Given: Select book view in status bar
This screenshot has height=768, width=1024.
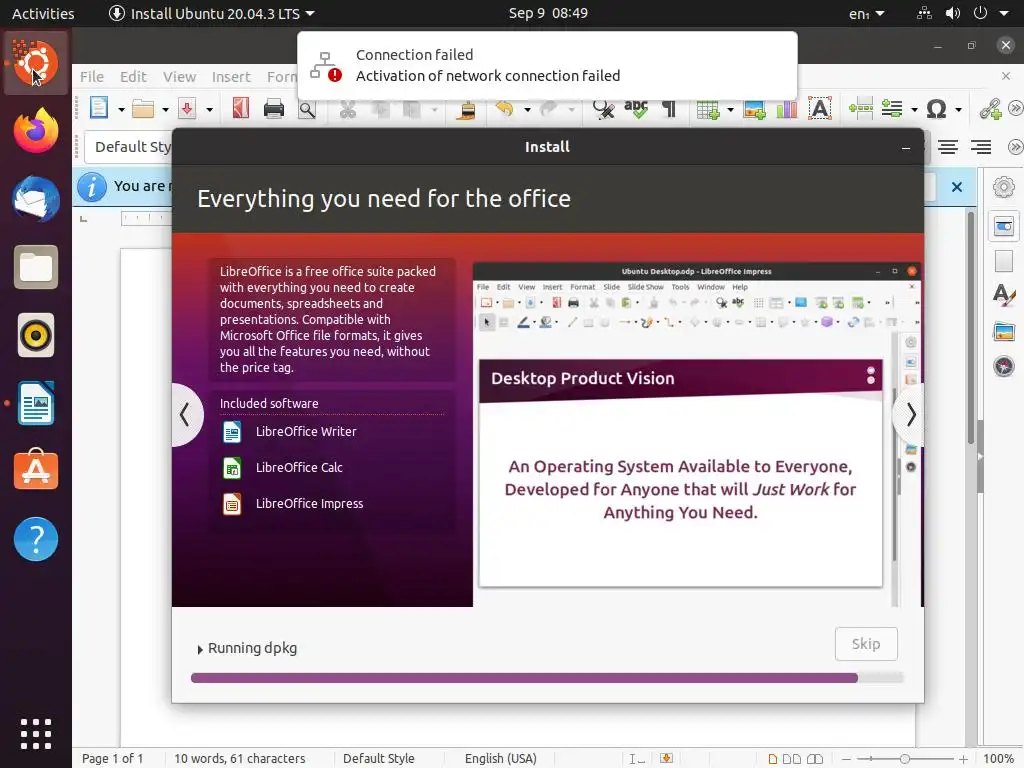Looking at the screenshot, I should click(814, 758).
